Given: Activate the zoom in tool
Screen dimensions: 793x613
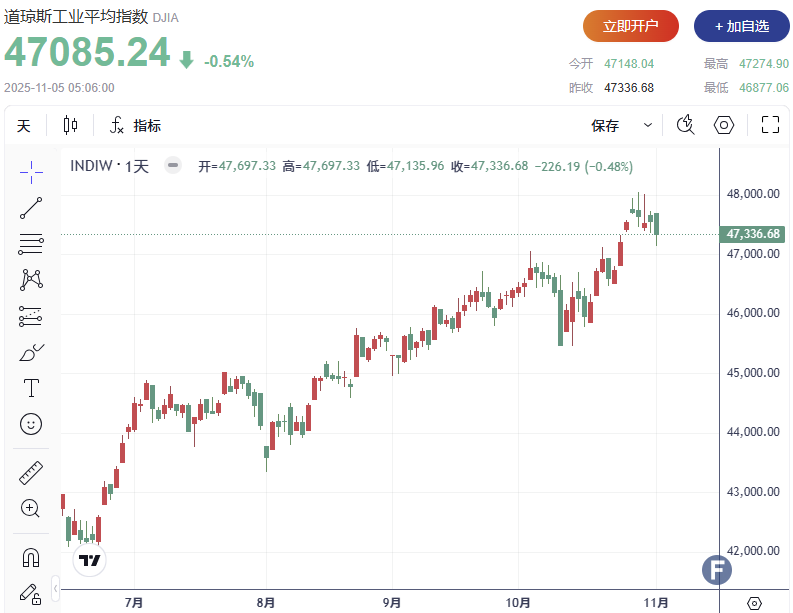Looking at the screenshot, I should (31, 508).
